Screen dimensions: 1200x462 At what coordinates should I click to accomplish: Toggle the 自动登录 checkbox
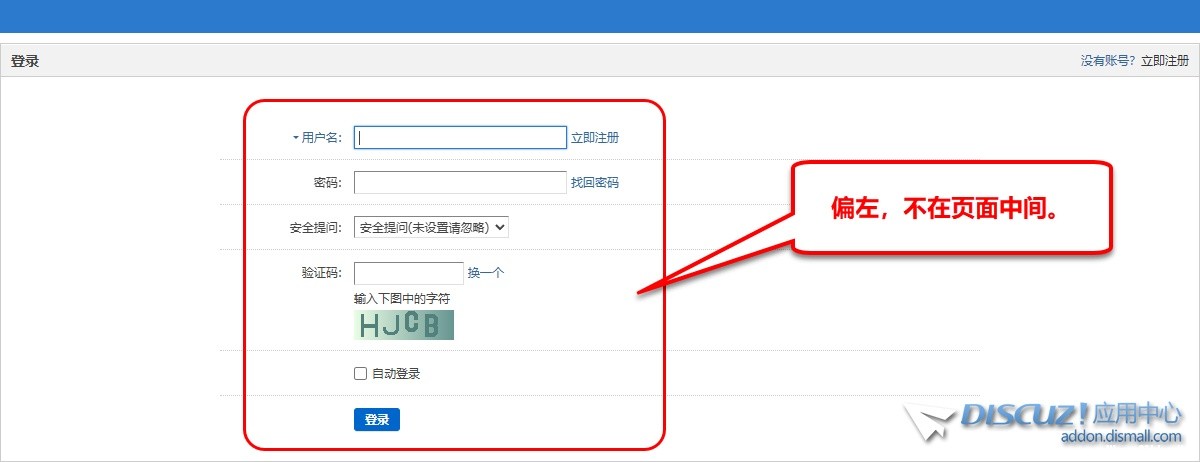click(x=361, y=374)
